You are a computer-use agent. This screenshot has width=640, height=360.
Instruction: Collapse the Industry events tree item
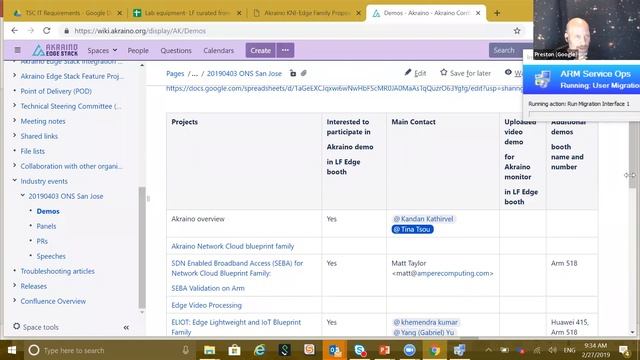click(15, 180)
